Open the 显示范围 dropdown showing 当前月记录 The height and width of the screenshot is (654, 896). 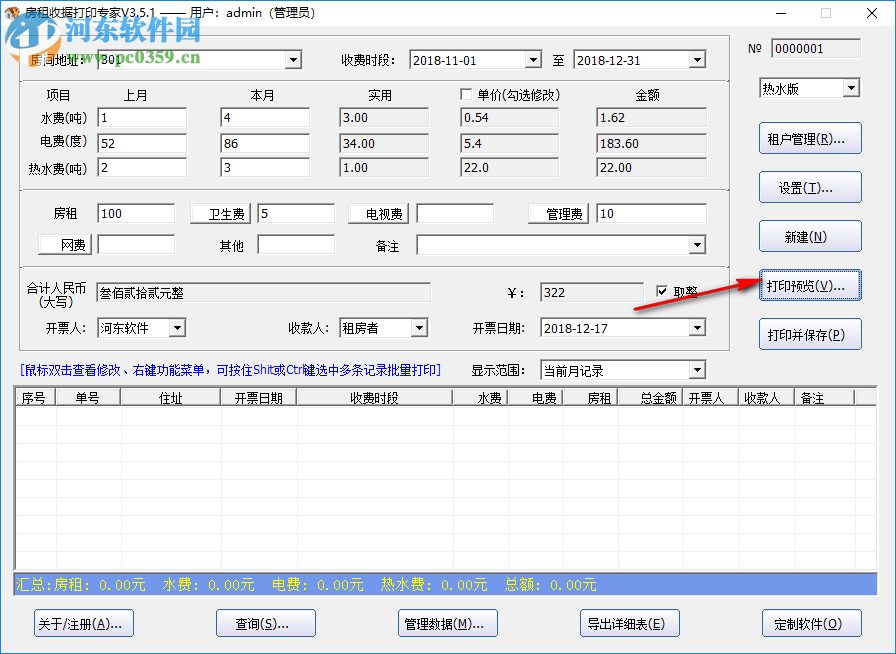coord(696,369)
